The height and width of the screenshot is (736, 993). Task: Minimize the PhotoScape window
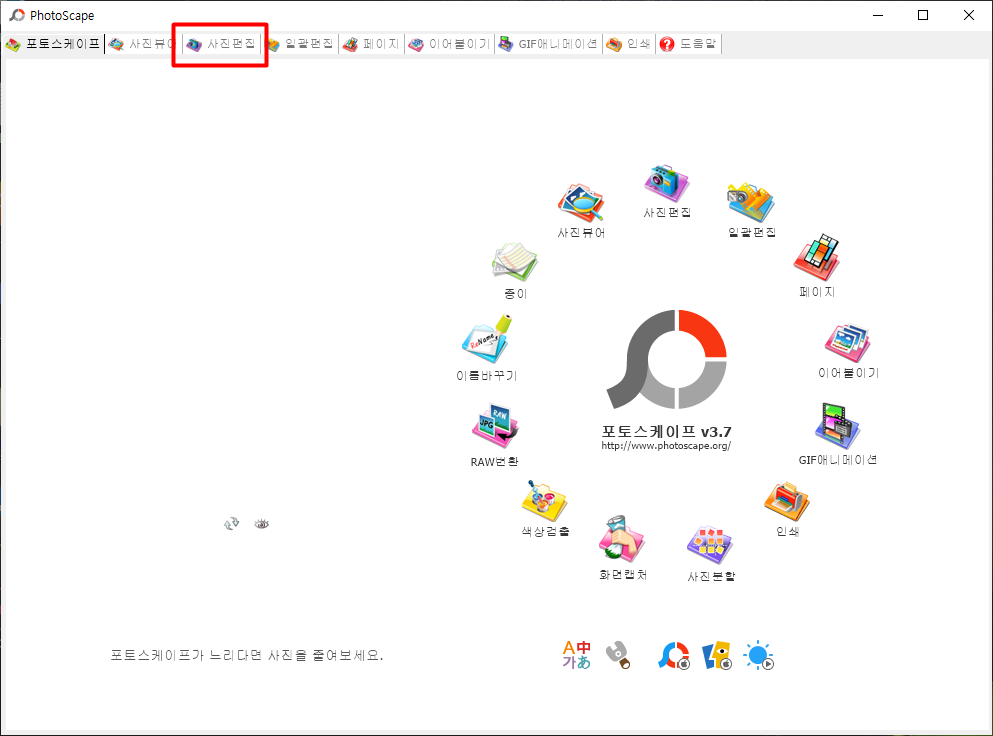(878, 15)
